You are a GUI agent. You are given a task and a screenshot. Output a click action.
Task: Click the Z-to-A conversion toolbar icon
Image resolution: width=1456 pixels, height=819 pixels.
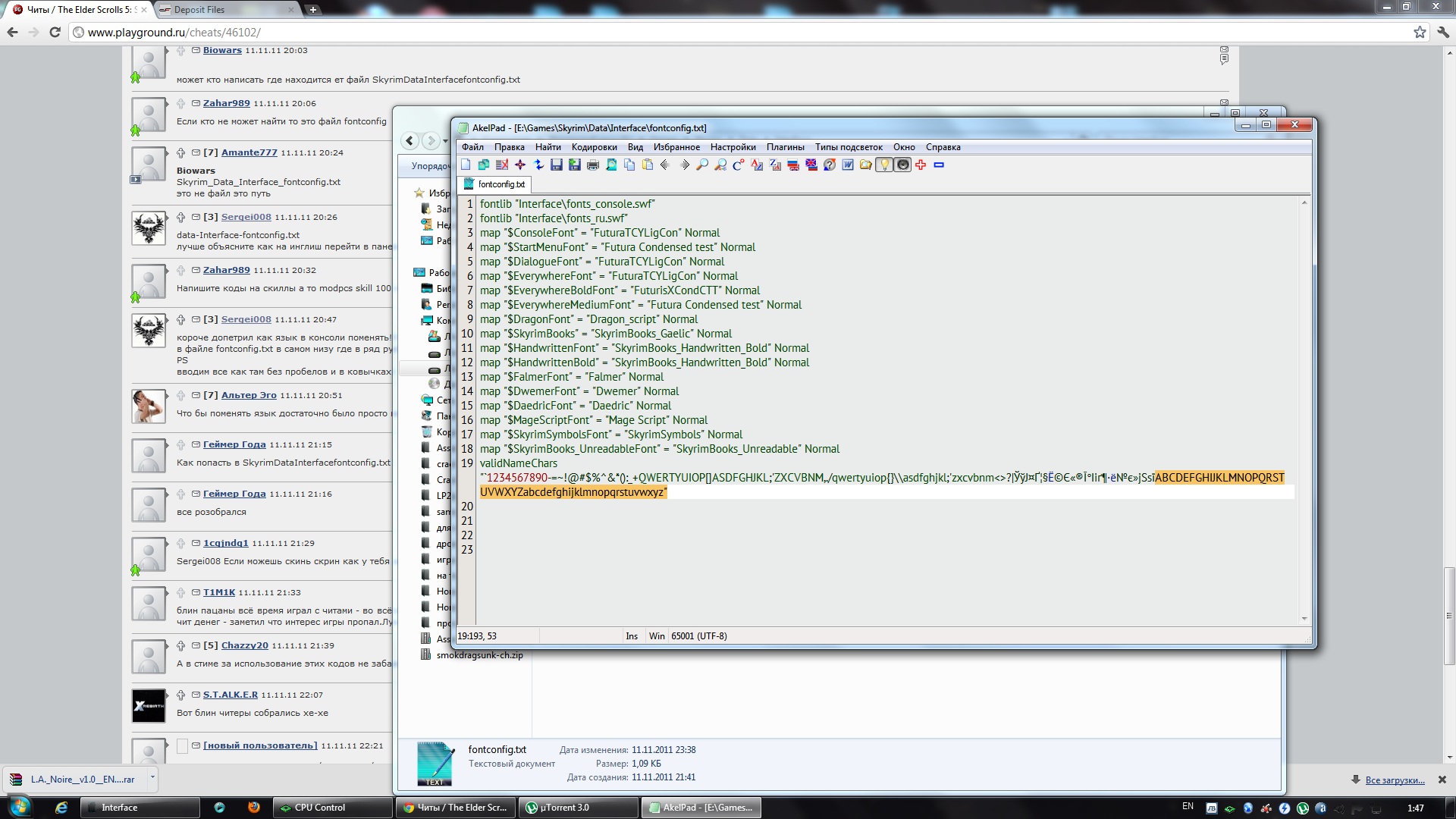(x=775, y=165)
